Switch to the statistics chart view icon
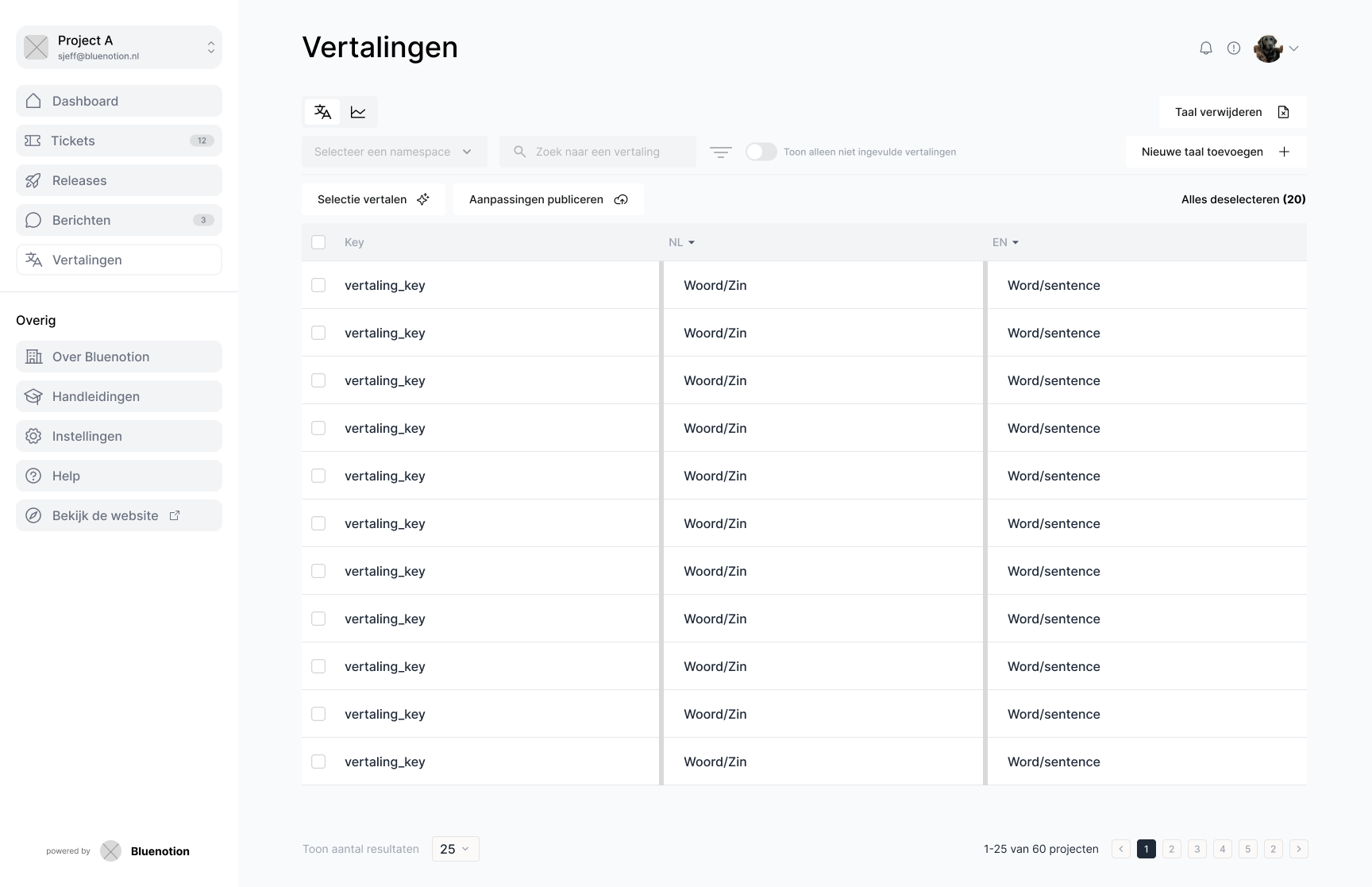 tap(358, 112)
